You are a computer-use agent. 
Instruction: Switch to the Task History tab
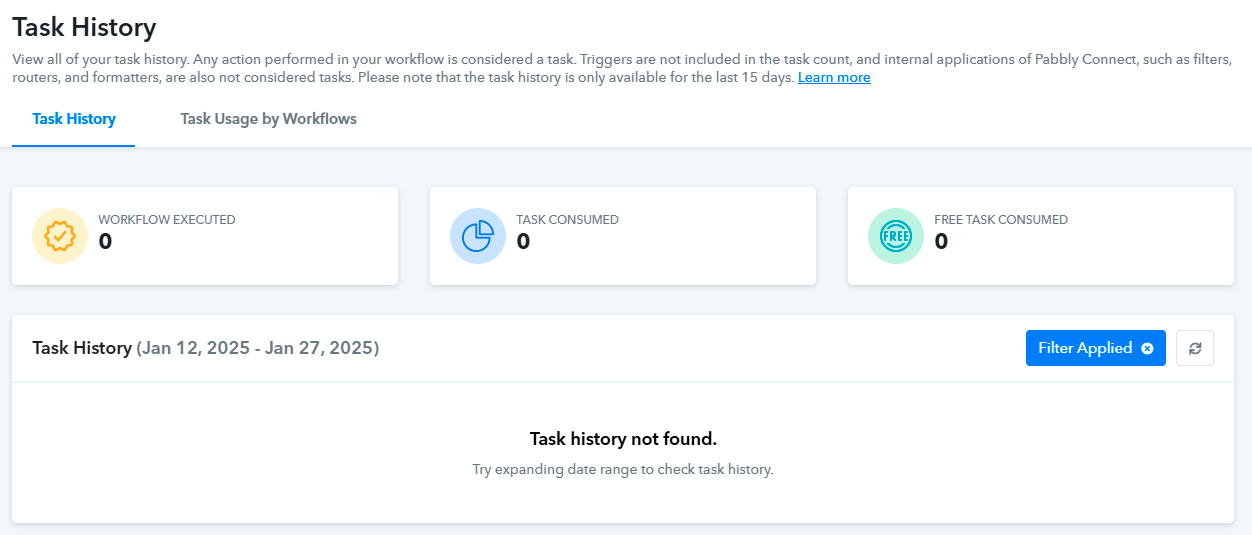74,119
